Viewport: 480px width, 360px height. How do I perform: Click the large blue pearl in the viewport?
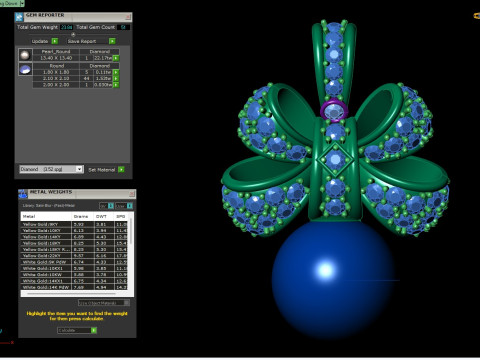(333, 280)
